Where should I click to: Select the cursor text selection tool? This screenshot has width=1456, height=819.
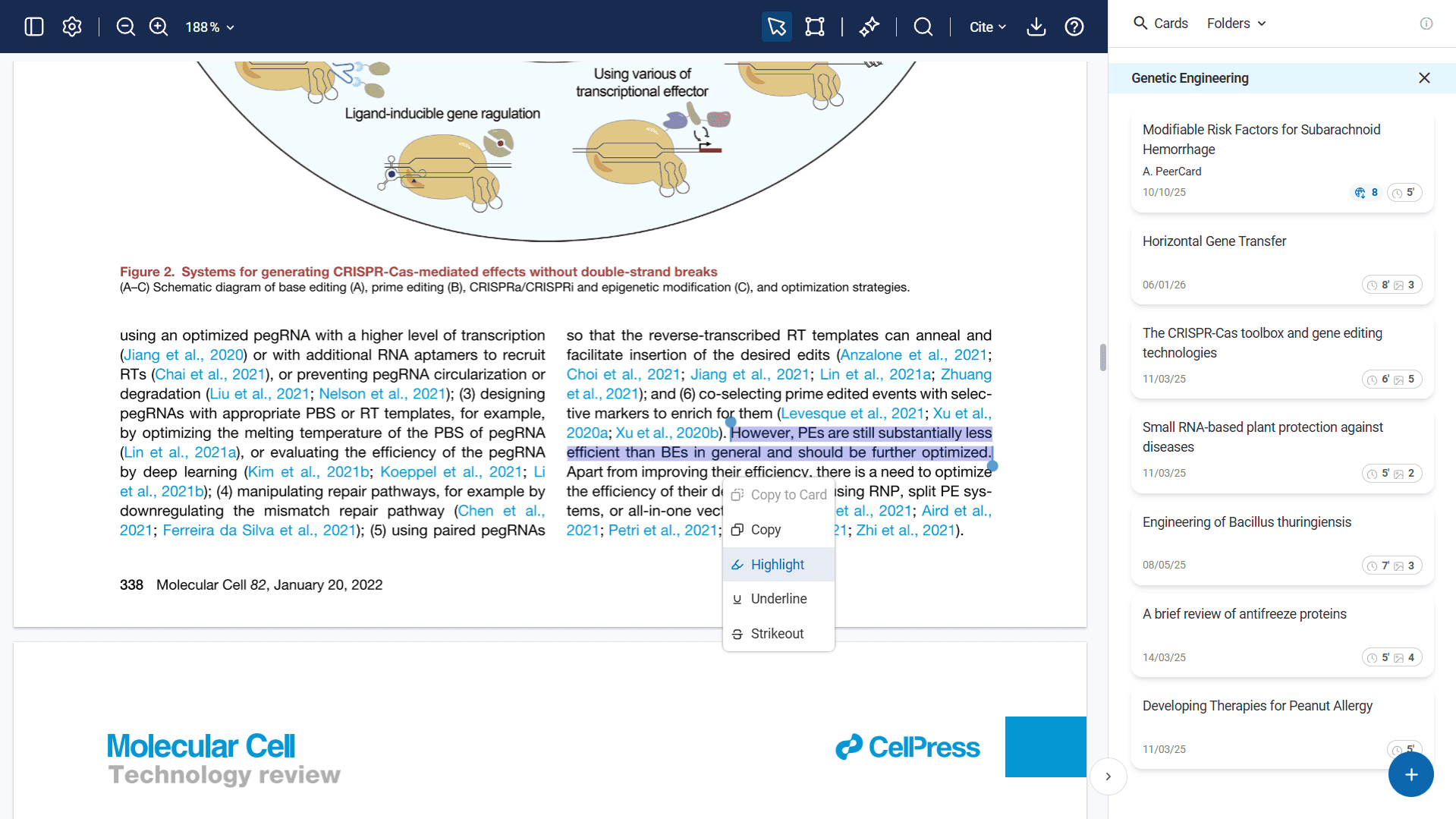click(776, 27)
